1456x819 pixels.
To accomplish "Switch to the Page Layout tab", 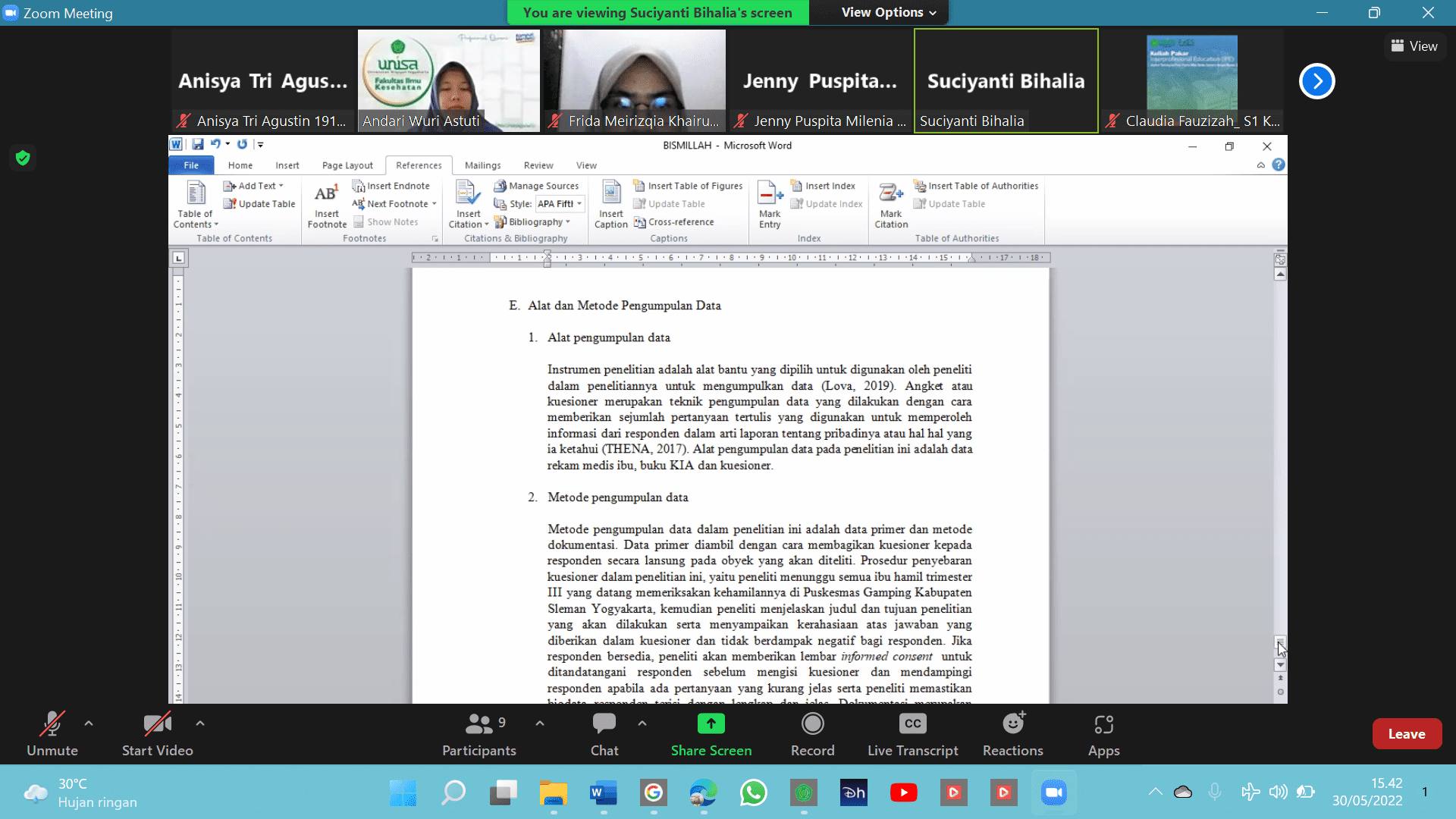I will pos(347,165).
